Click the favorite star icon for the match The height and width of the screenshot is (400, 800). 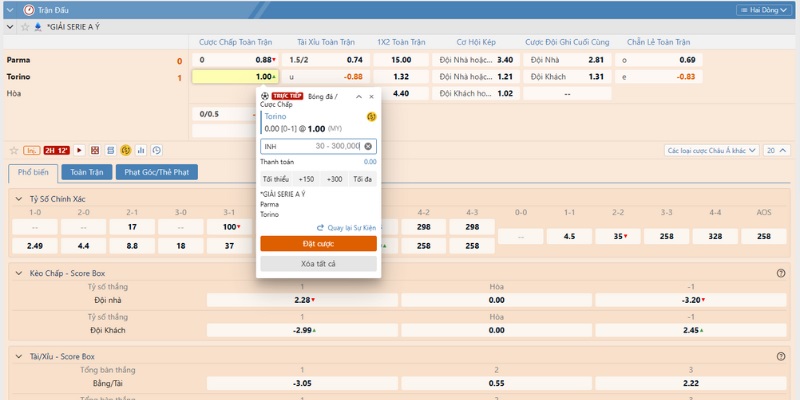tap(12, 150)
